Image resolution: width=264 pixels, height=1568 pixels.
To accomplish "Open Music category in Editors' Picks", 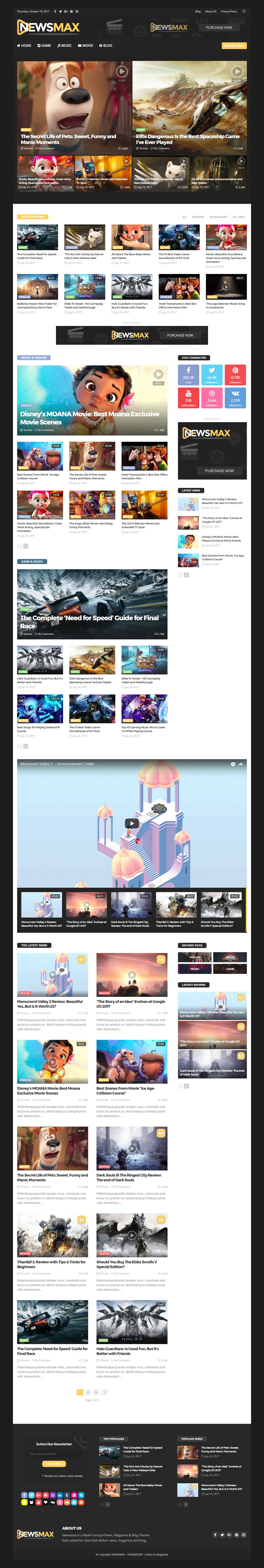I will tap(194, 969).
